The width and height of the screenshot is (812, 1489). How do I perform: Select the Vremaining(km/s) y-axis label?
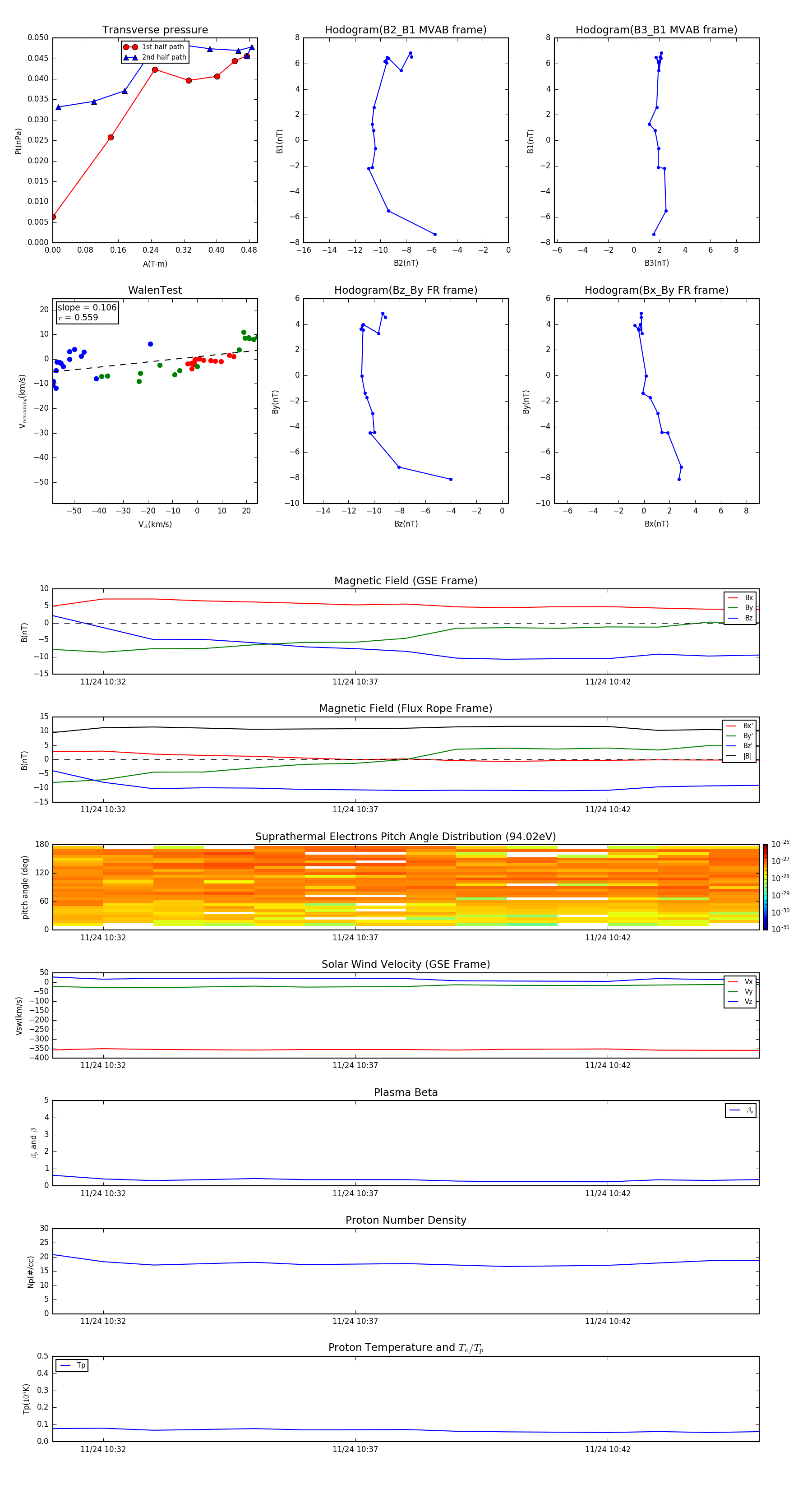(x=22, y=401)
